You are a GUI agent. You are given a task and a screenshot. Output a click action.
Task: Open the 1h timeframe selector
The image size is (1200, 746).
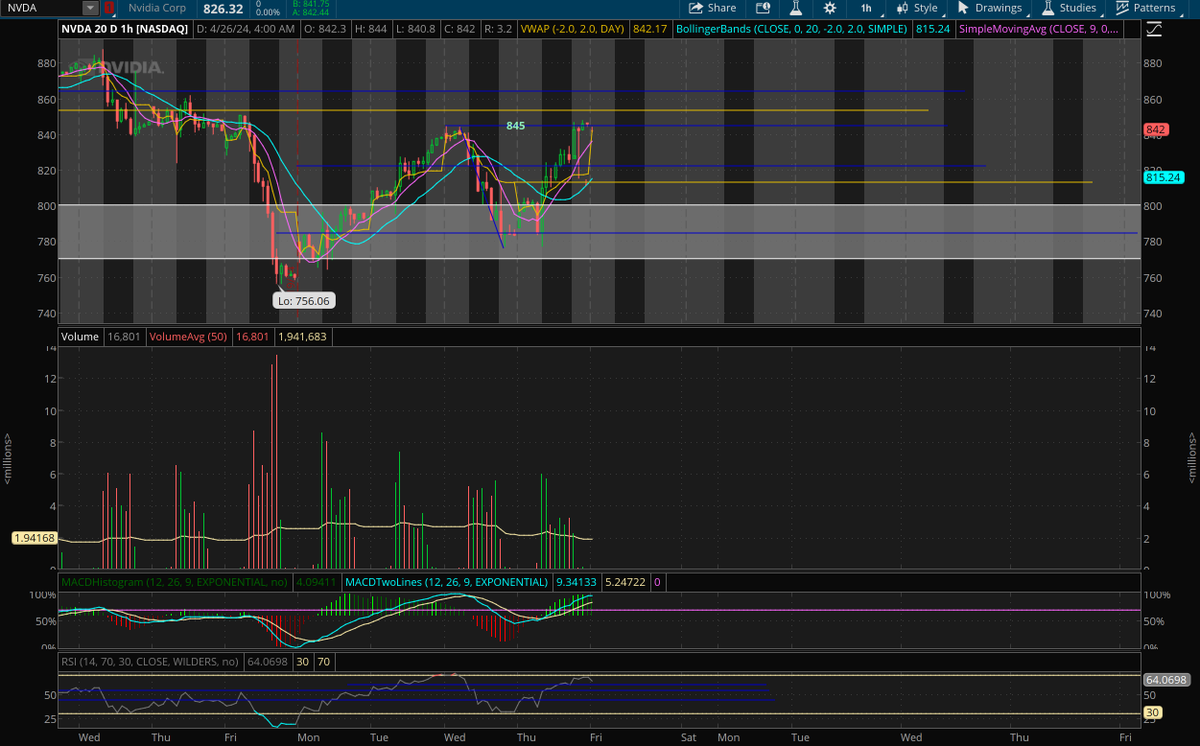[866, 8]
